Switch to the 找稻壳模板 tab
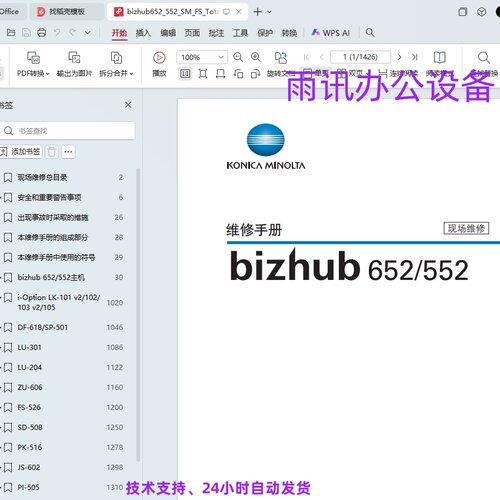 click(67, 12)
